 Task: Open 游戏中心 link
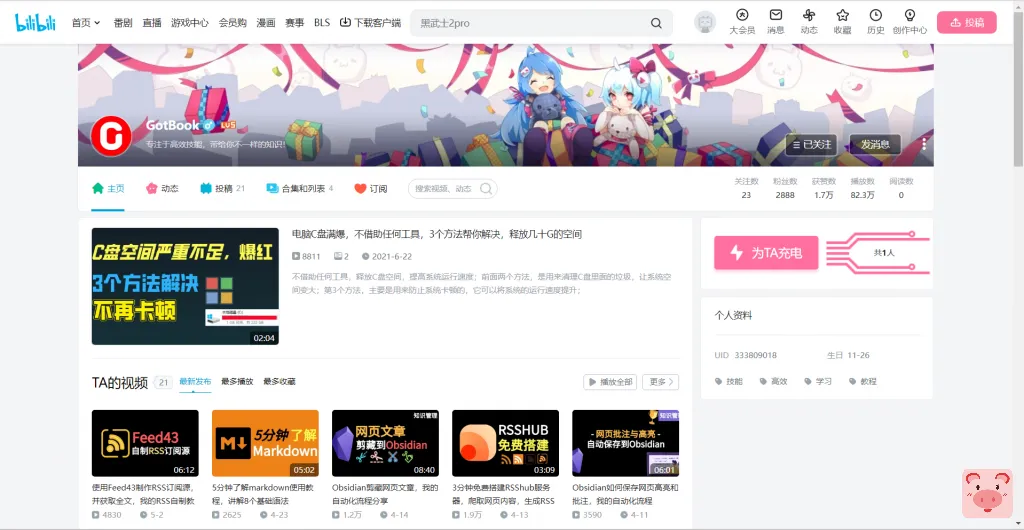click(189, 23)
